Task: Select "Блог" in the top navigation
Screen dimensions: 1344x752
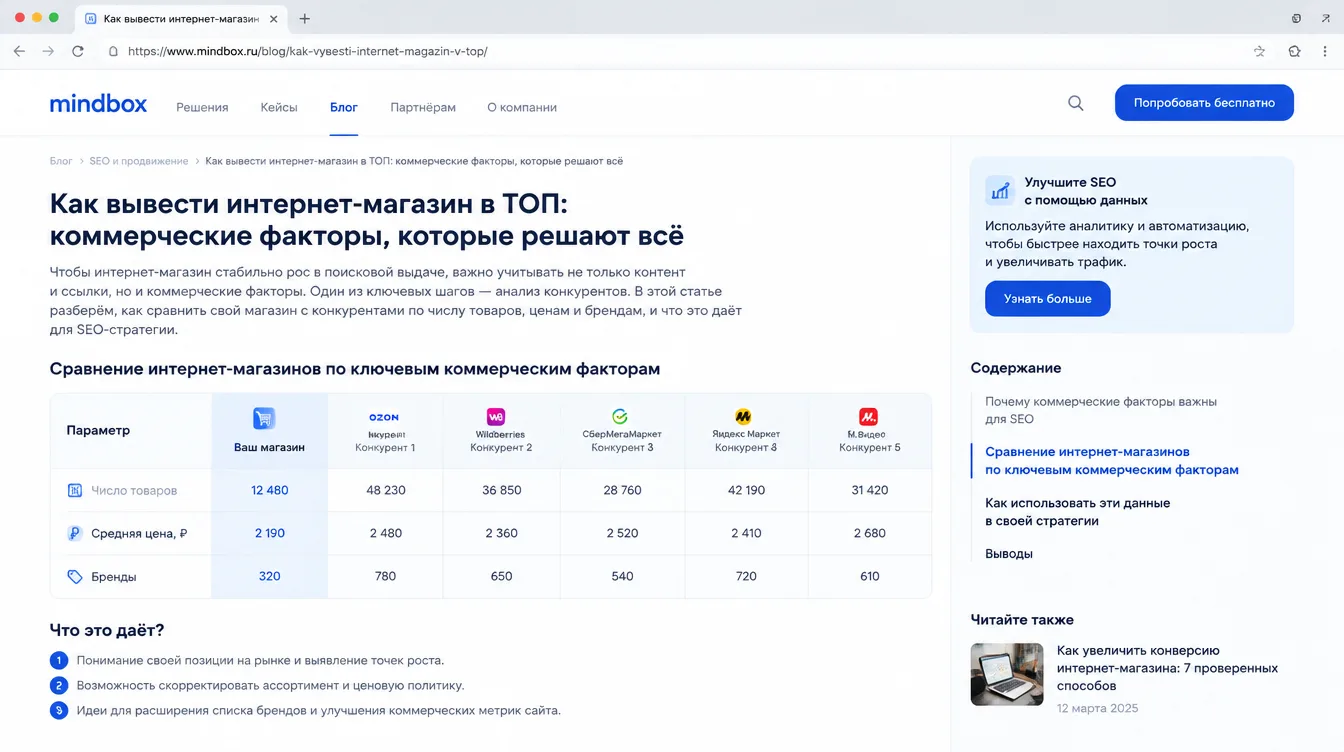Action: coord(344,107)
